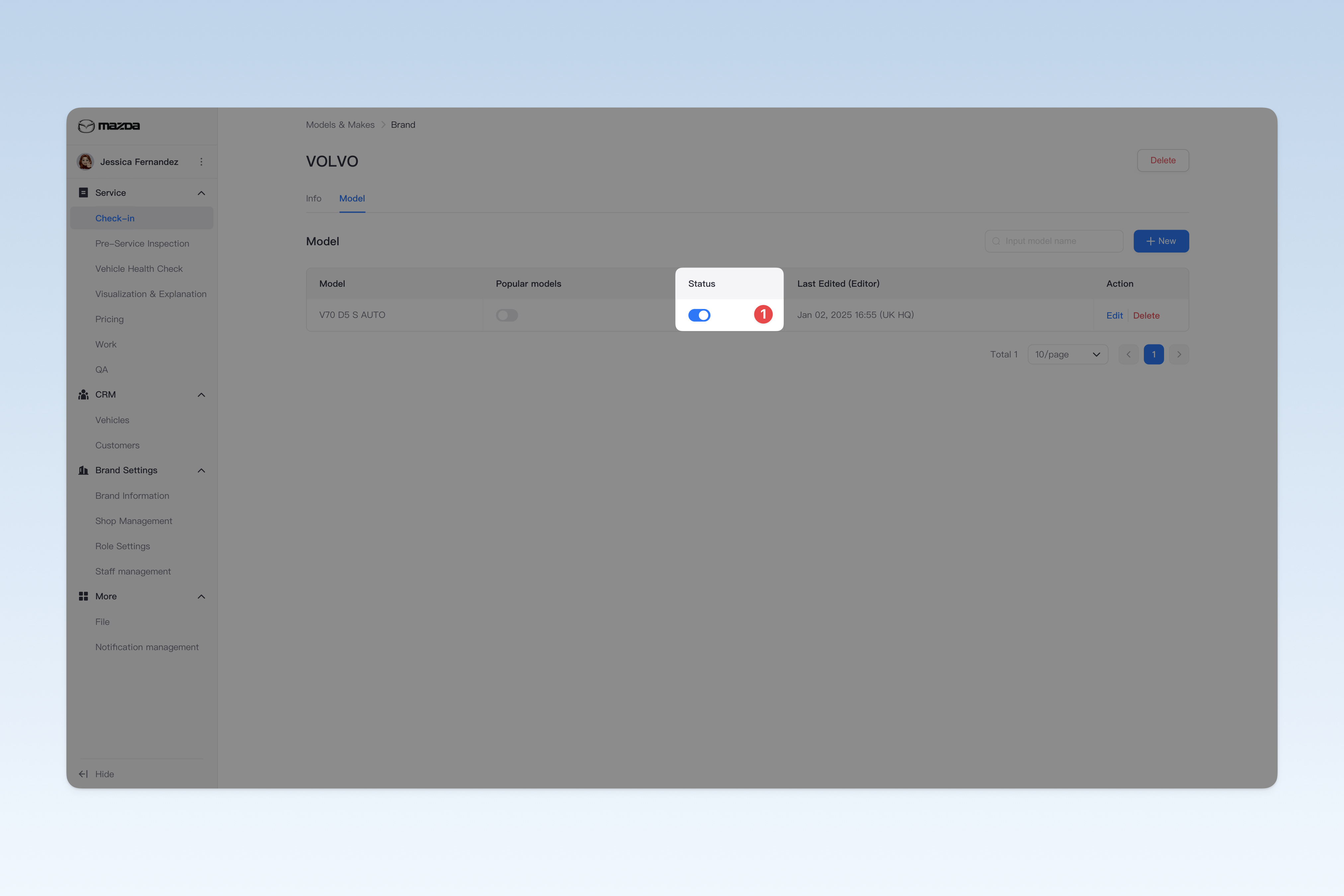This screenshot has width=1344, height=896.
Task: Collapse the Service section chevron
Action: [x=201, y=193]
